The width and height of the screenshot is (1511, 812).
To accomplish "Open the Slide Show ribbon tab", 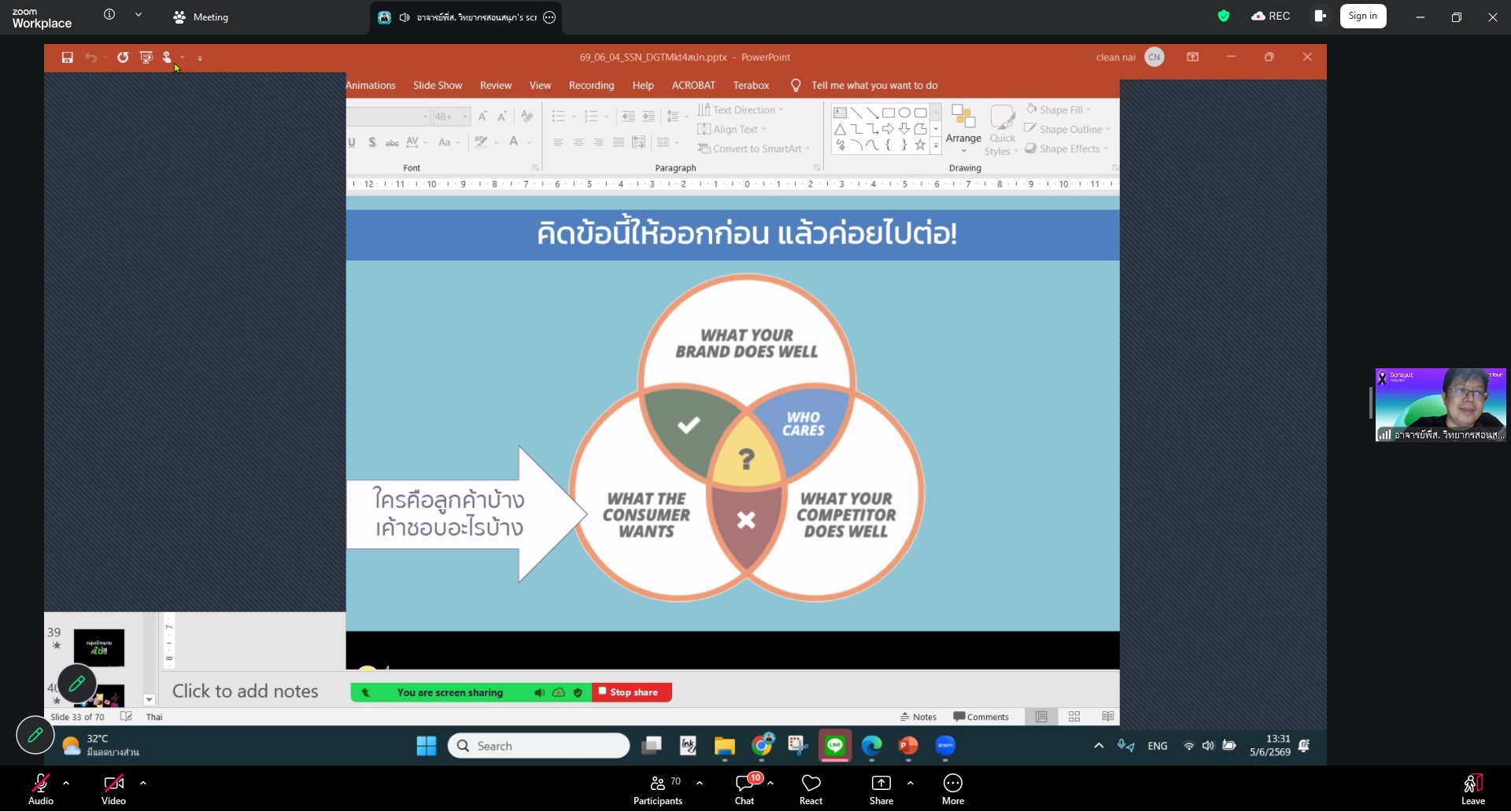I will point(438,86).
